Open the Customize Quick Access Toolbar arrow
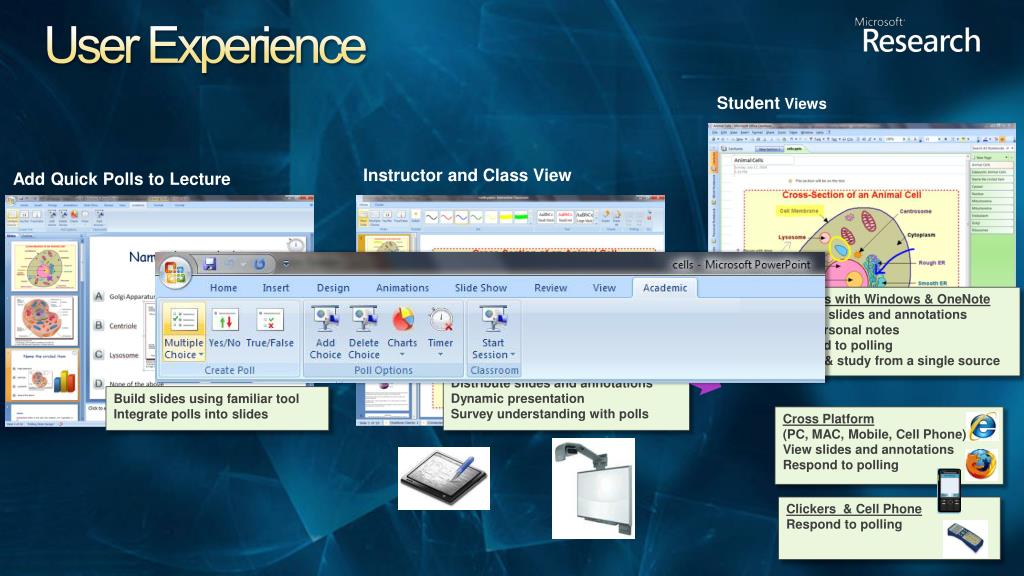The image size is (1024, 576). click(285, 264)
